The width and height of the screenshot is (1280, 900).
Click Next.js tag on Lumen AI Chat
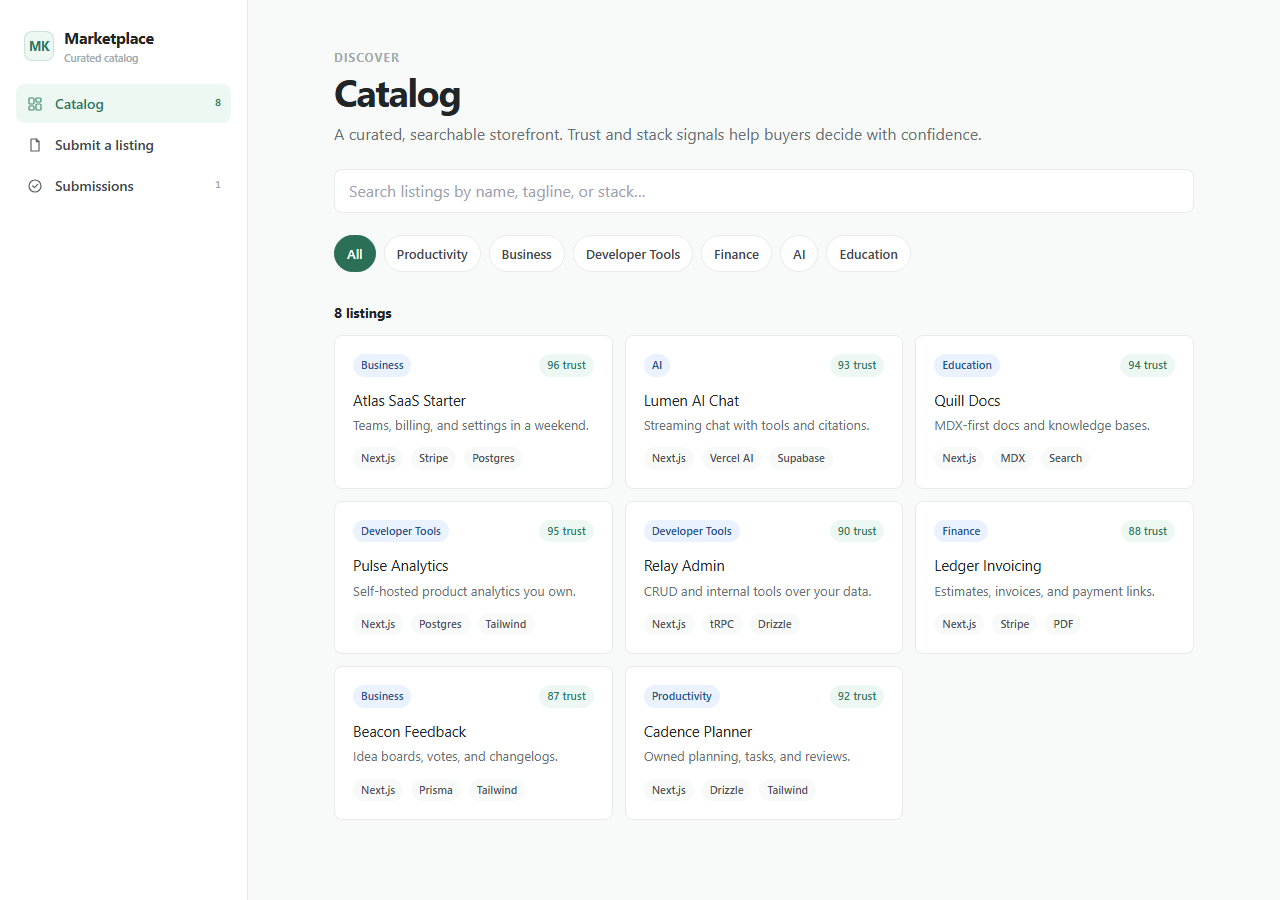pos(669,458)
